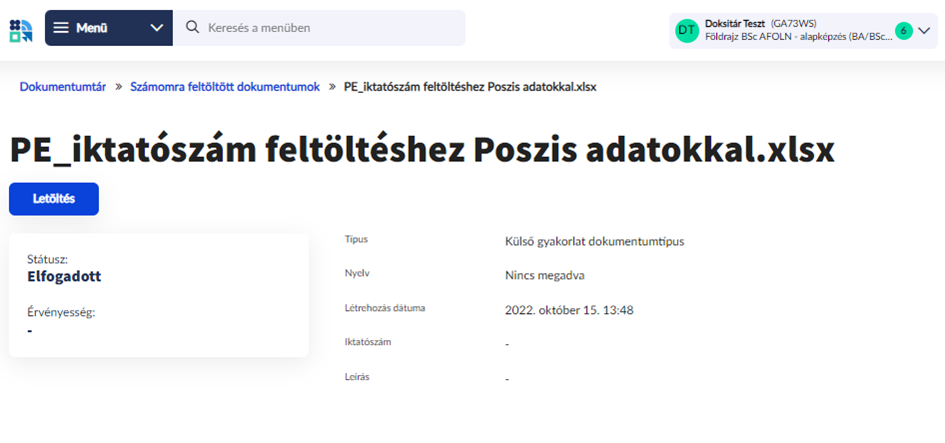Expand the Menü dropdown chevron
Screen dimensions: 945x443
point(157,28)
